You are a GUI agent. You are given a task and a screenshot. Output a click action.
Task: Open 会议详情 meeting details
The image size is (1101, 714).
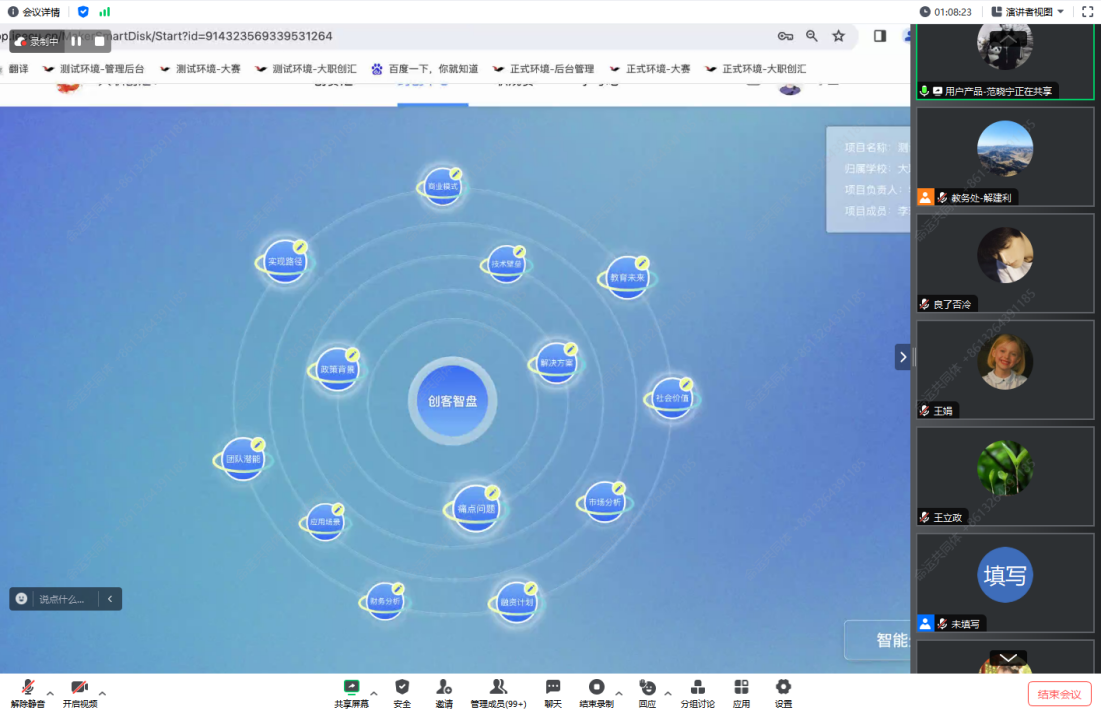click(34, 12)
